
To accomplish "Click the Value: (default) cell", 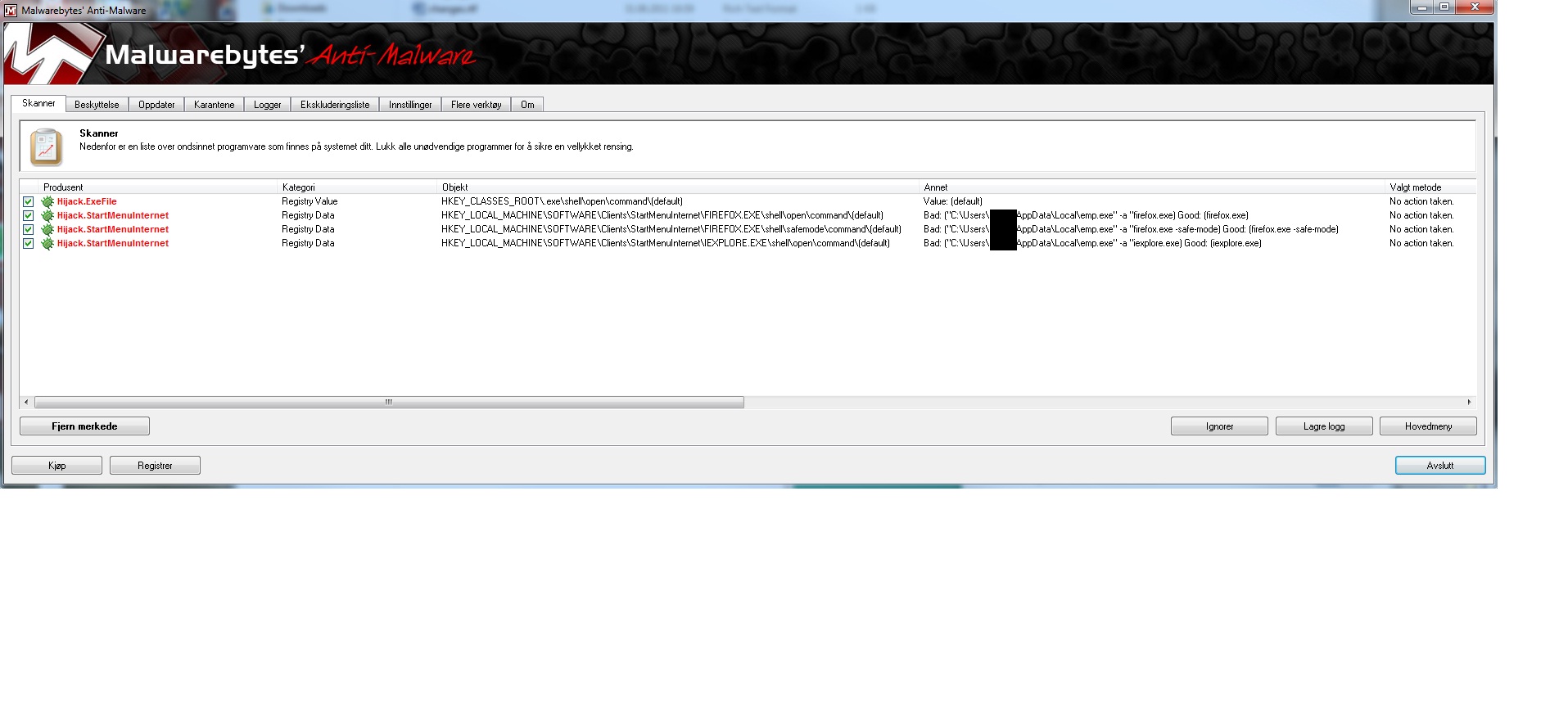I will [x=953, y=201].
